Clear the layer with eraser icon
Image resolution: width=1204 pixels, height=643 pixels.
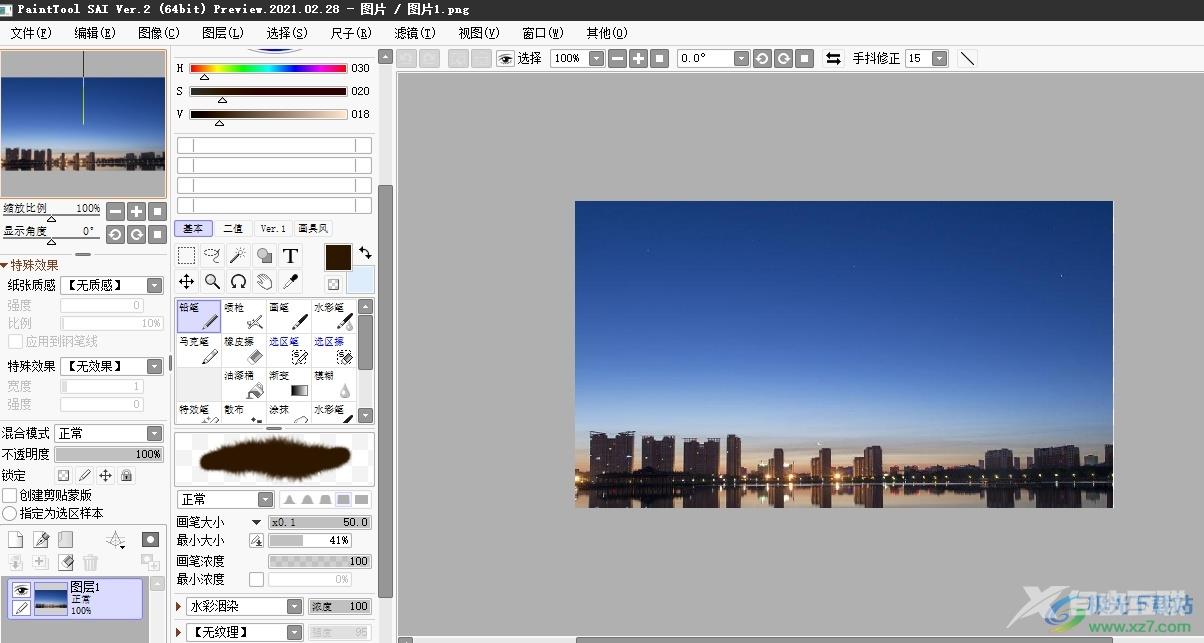pos(66,563)
